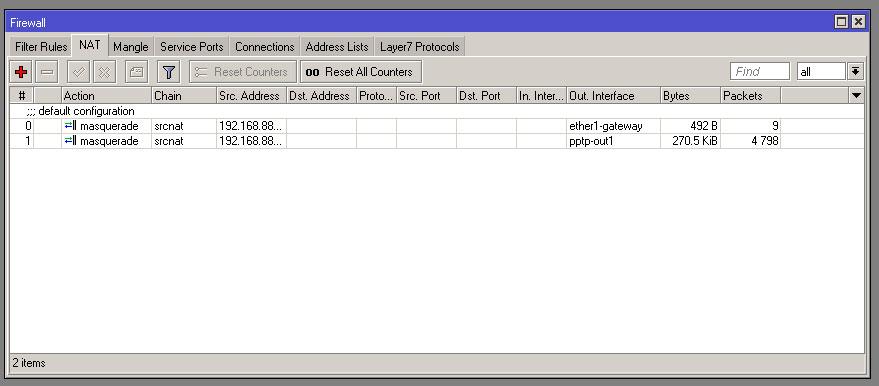Click the comment icon in toolbar

tap(136, 72)
